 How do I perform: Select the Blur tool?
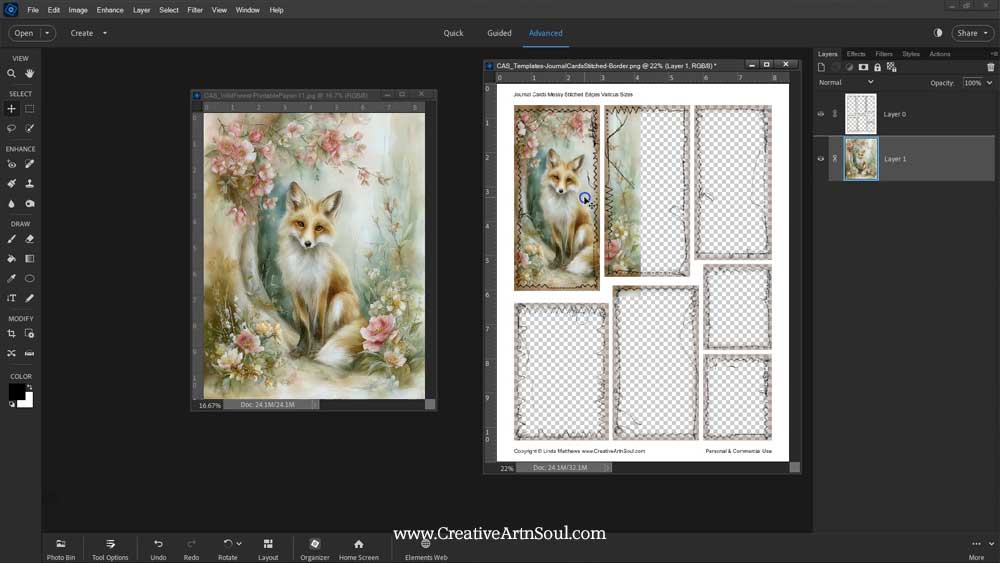[x=11, y=203]
